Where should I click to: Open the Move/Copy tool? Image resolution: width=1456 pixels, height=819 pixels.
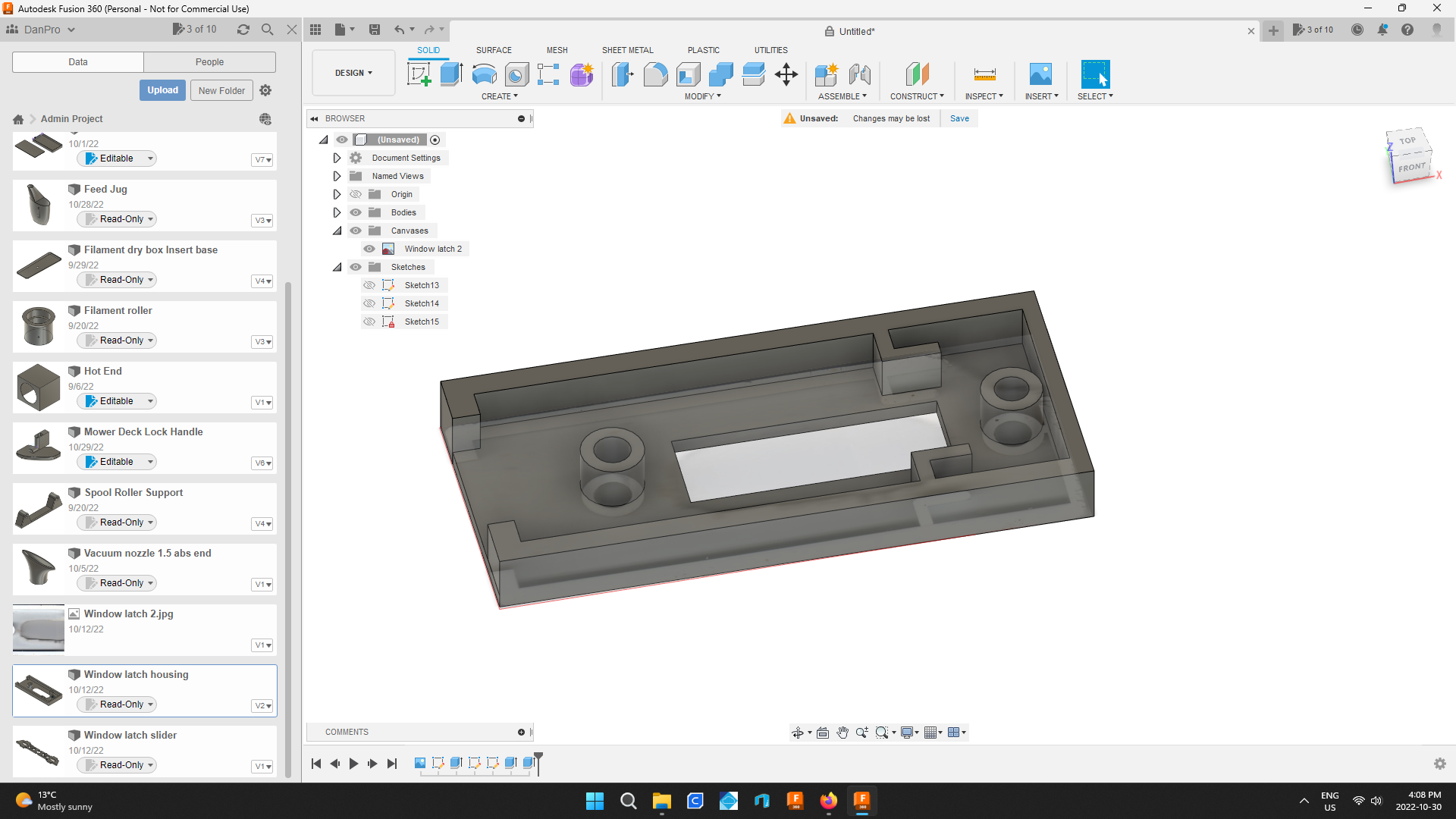pyautogui.click(x=786, y=75)
